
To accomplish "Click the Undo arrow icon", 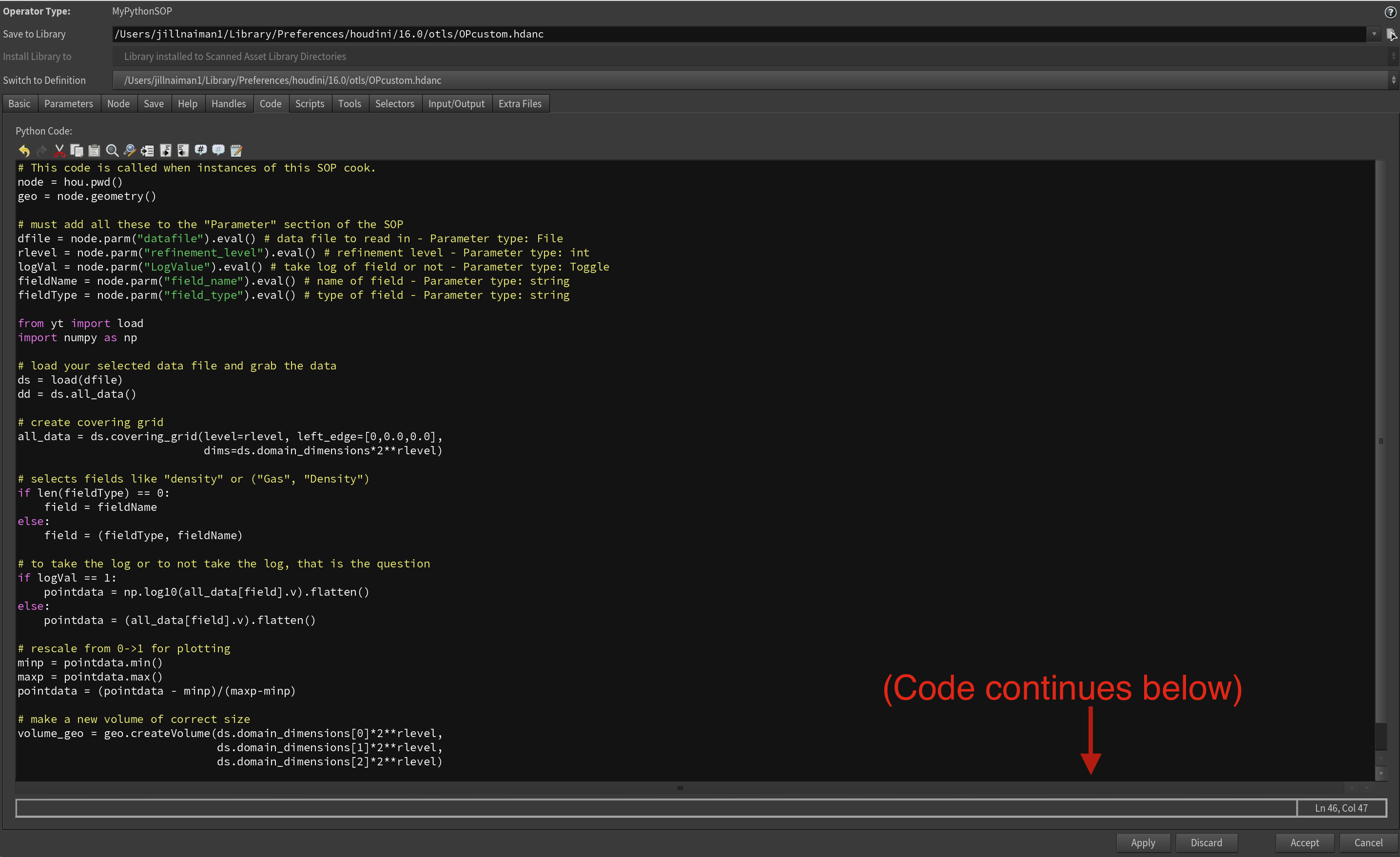I will tap(24, 151).
